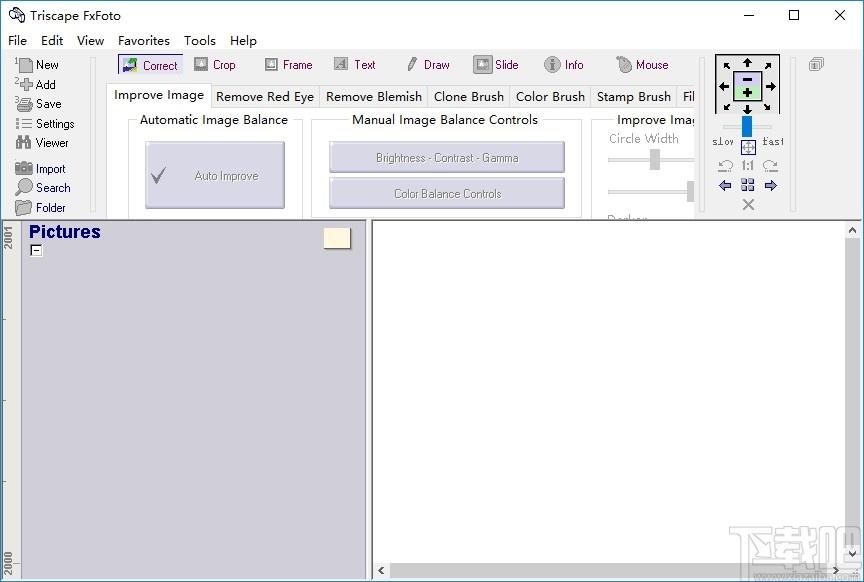
Task: Pan left with the left arrow
Action: pyautogui.click(x=724, y=86)
